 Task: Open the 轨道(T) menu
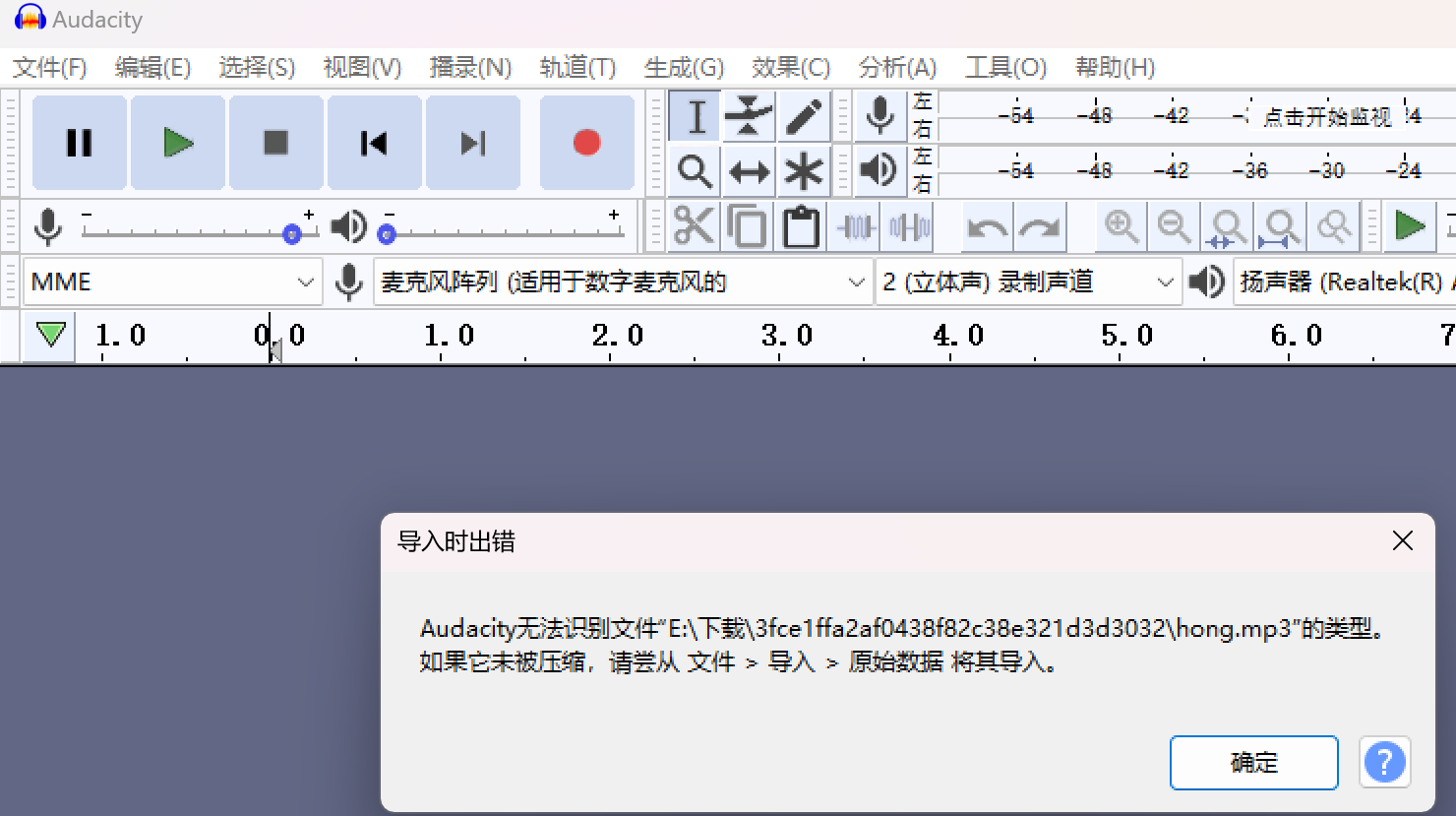pyautogui.click(x=577, y=68)
